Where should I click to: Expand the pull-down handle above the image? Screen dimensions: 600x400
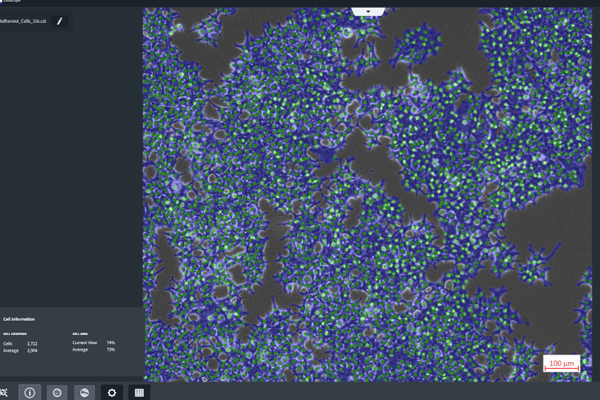[369, 11]
